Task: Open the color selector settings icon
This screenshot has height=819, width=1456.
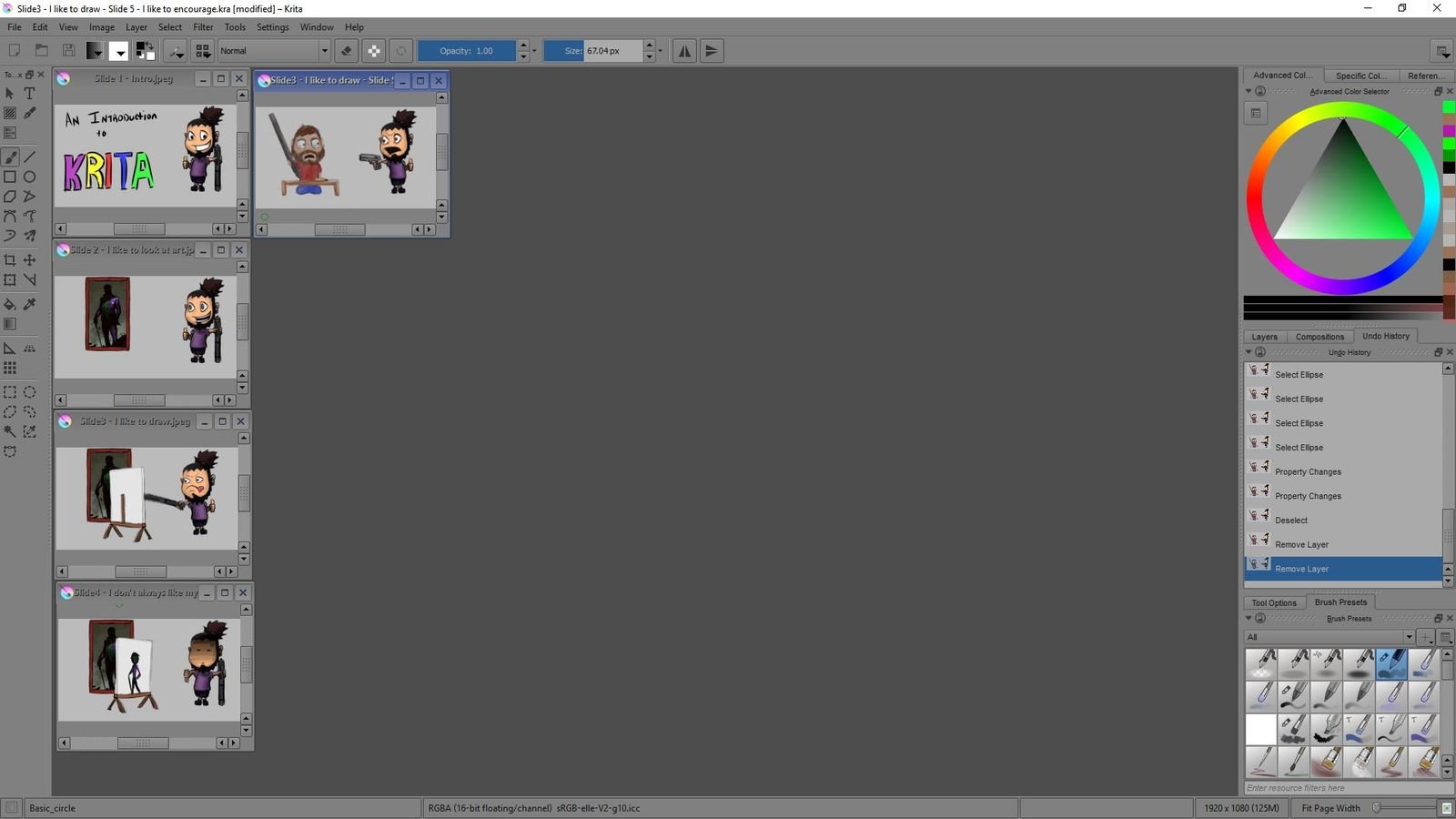Action: coord(1256,113)
